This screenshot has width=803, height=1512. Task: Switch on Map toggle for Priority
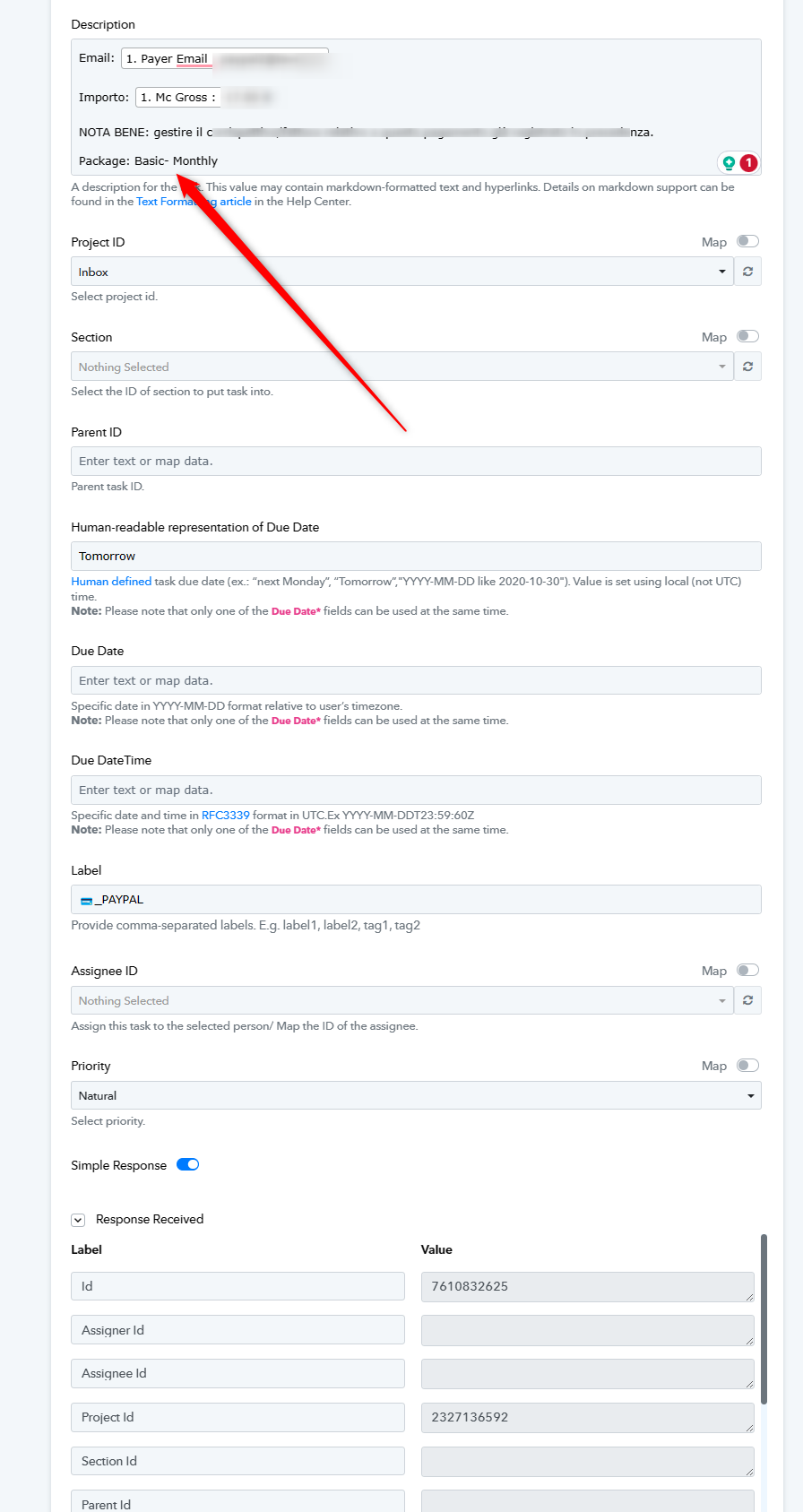tap(747, 1065)
